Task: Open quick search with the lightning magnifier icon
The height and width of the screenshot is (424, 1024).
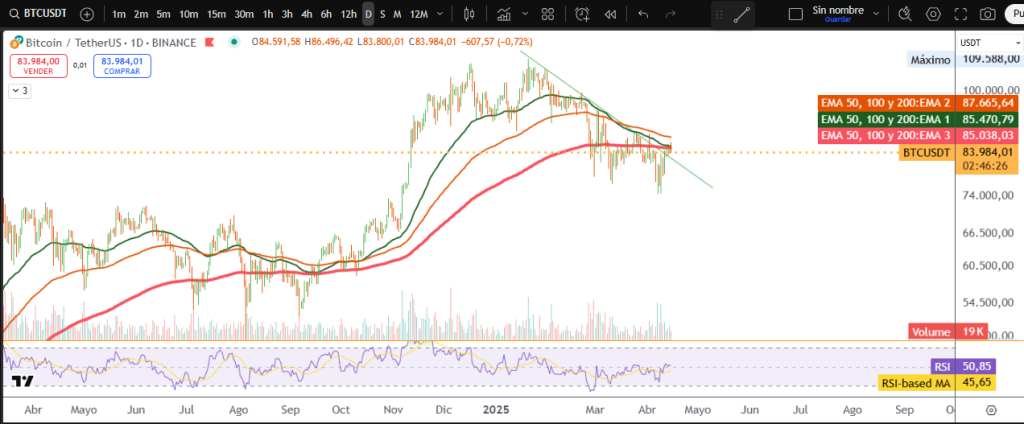Action: coord(904,14)
